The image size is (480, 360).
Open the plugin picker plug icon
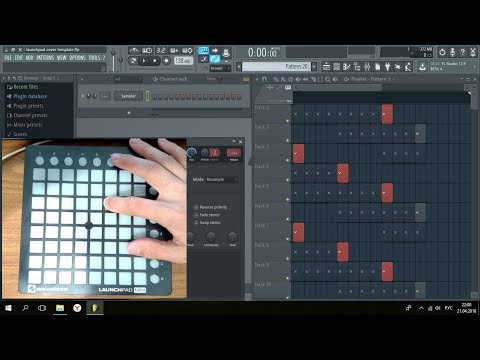pos(387,67)
